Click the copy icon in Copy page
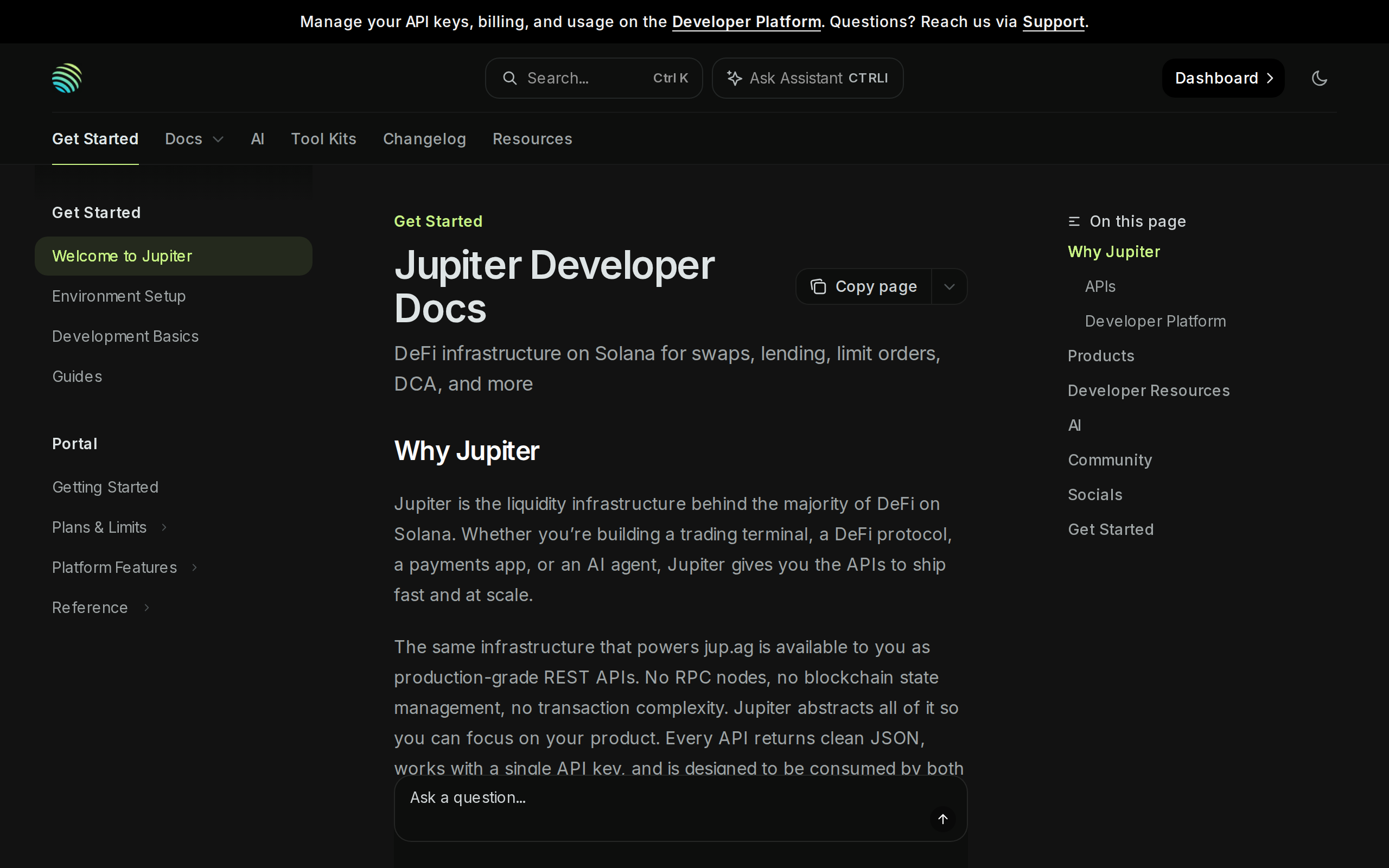Viewport: 1389px width, 868px height. coord(818,286)
